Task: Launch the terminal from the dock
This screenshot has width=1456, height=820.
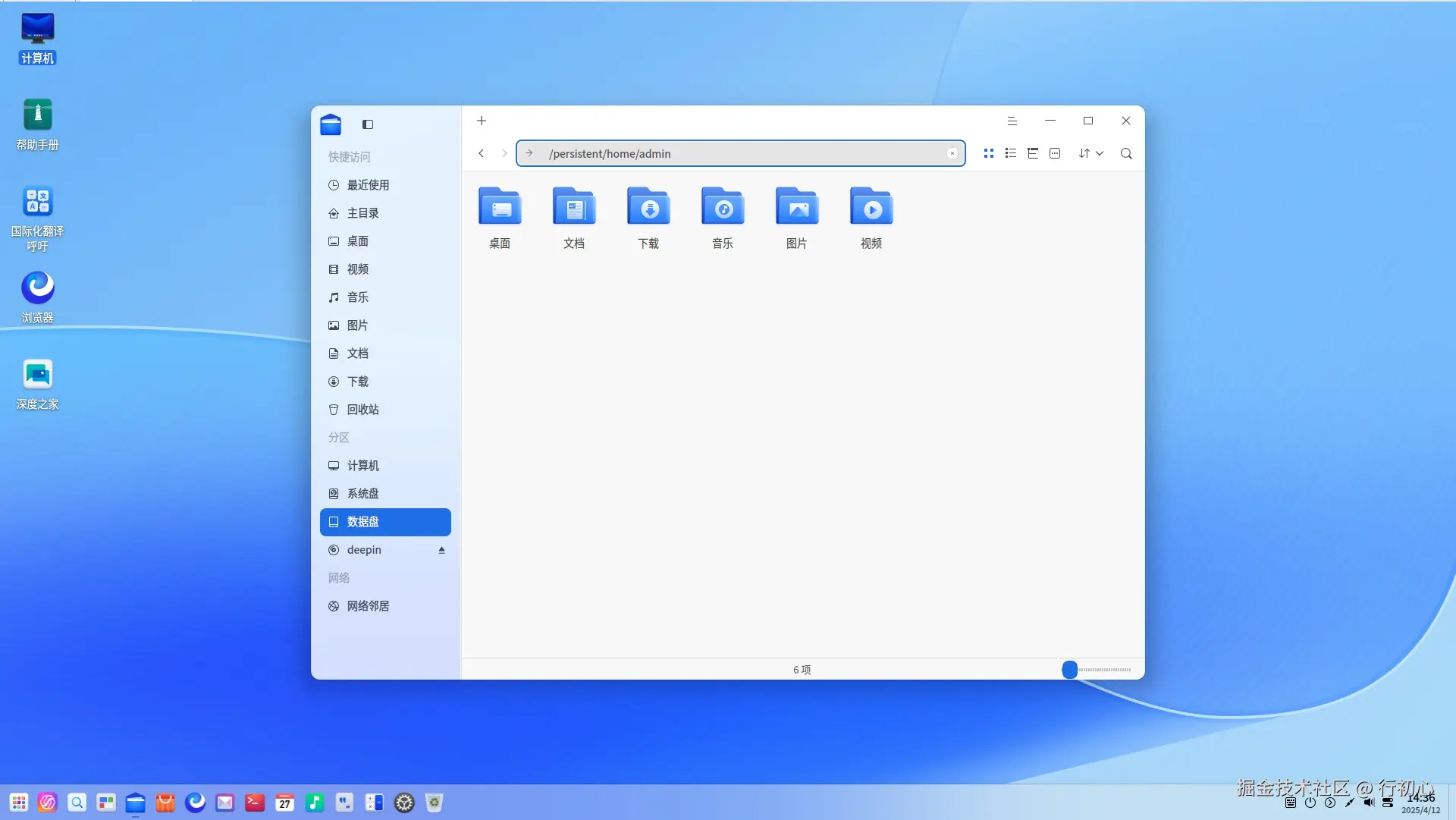Action: point(255,803)
